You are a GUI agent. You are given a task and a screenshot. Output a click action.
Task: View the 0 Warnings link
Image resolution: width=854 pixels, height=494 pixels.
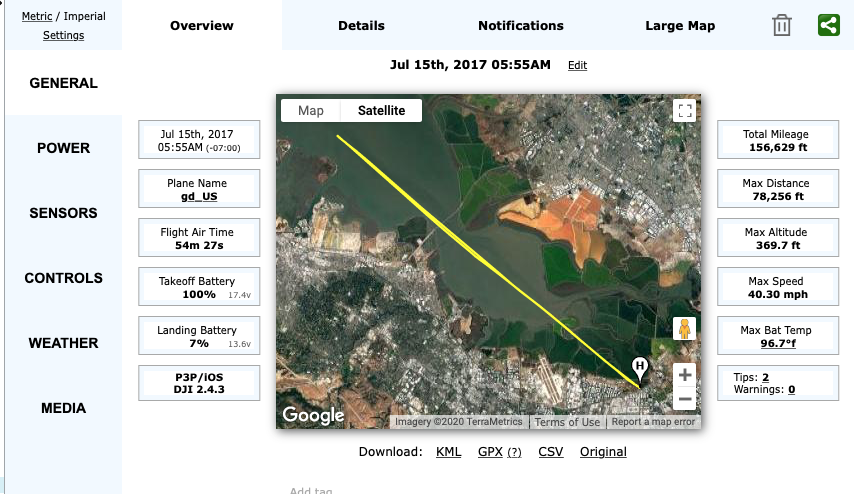tap(791, 389)
